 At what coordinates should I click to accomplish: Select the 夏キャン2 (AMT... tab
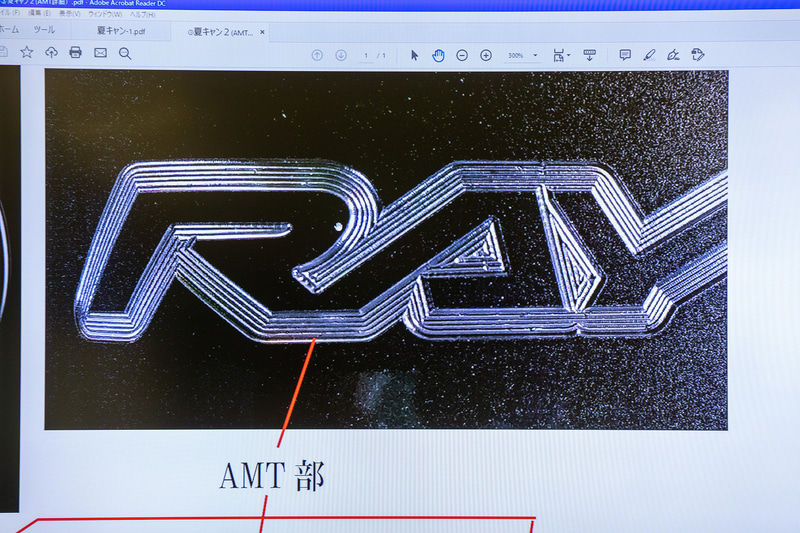220,32
